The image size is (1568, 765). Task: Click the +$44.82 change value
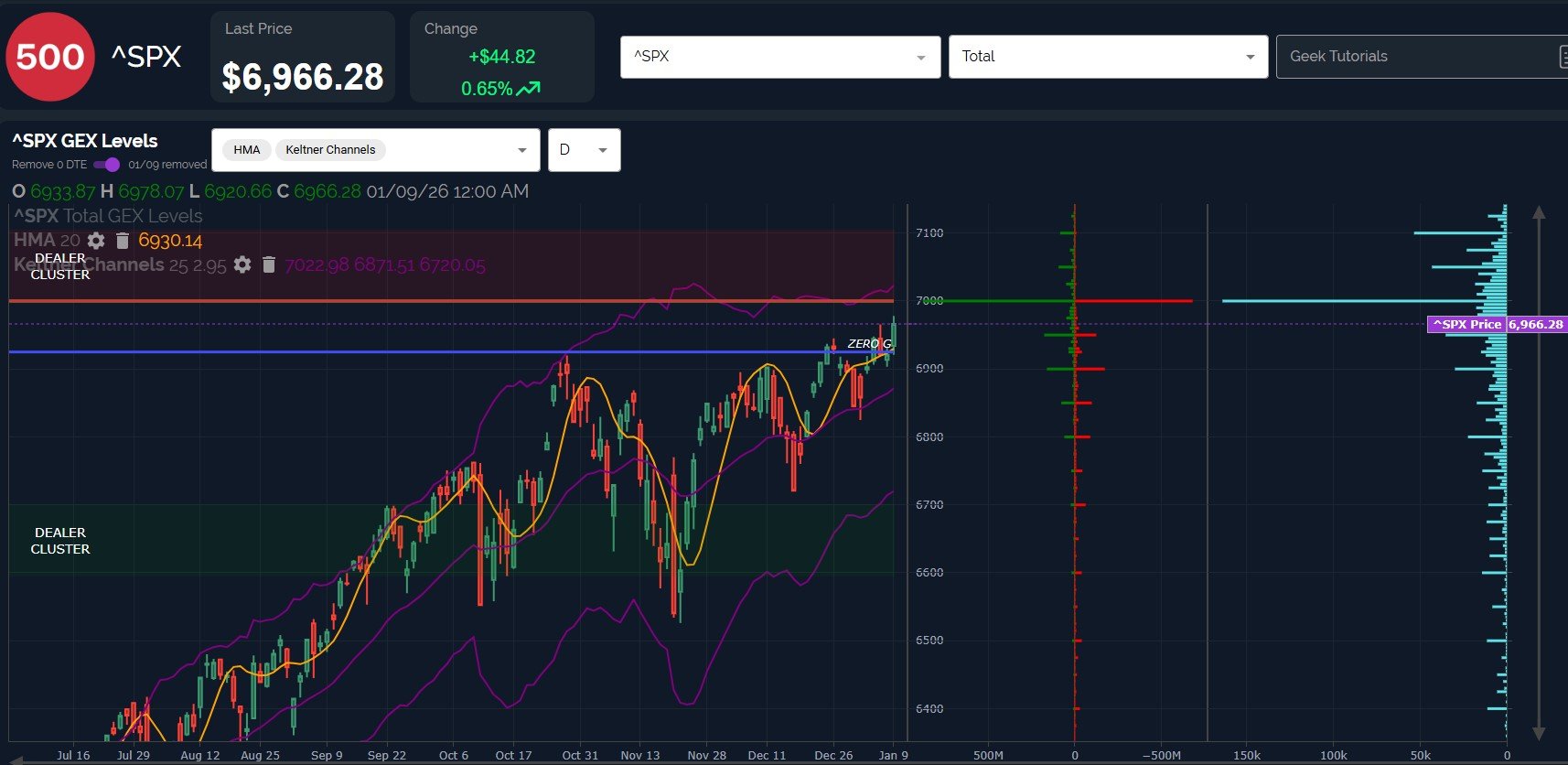[501, 57]
